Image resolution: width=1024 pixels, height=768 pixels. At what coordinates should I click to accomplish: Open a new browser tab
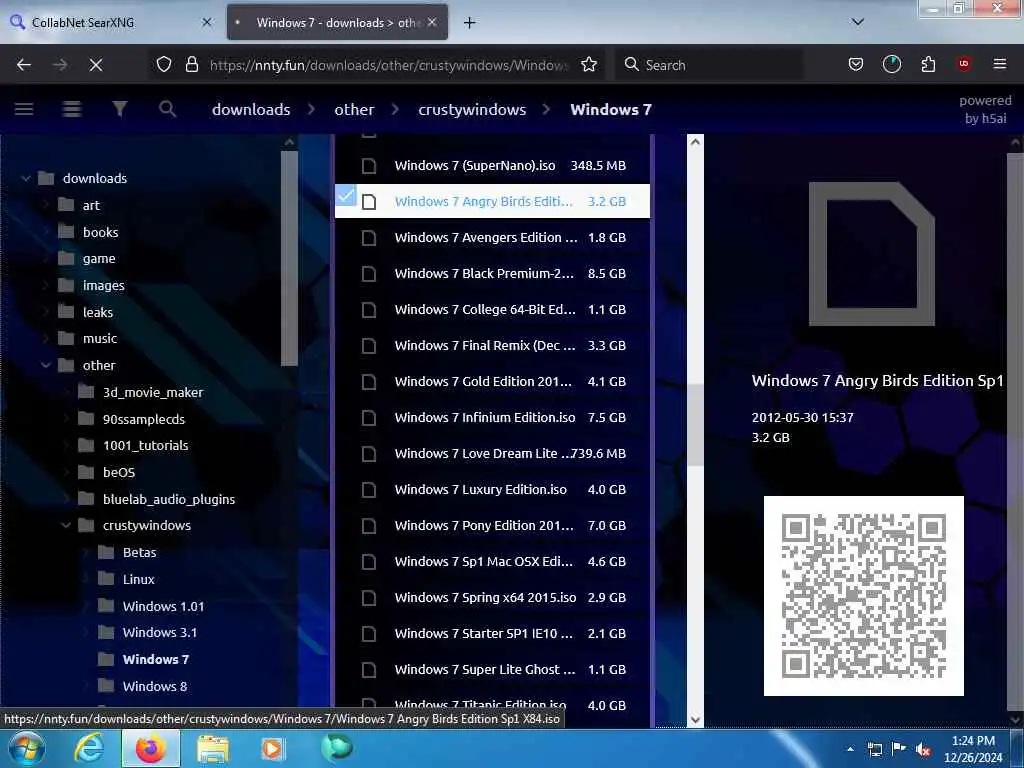469,23
